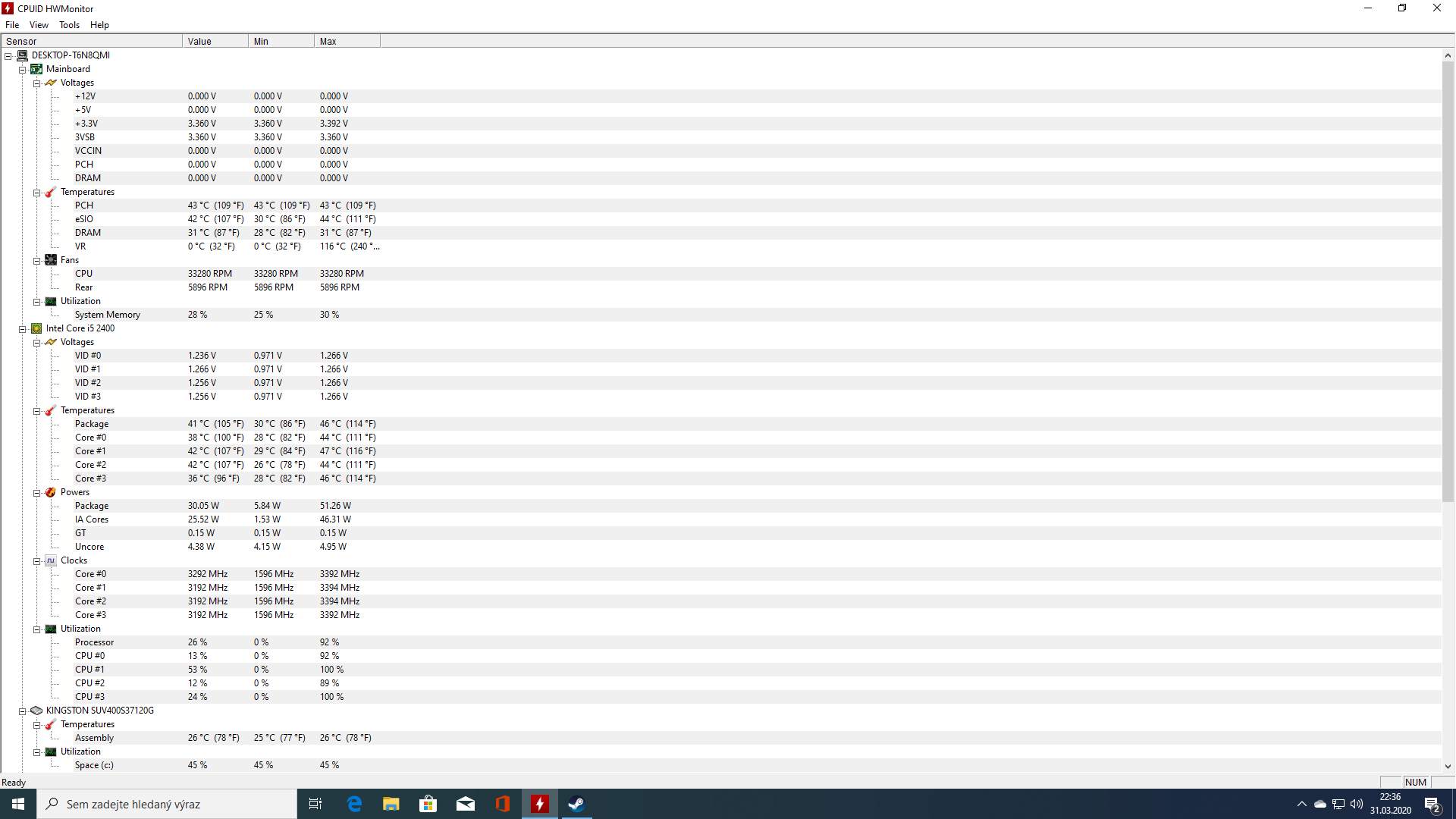Open the View menu
This screenshot has height=819, width=1456.
click(x=39, y=25)
